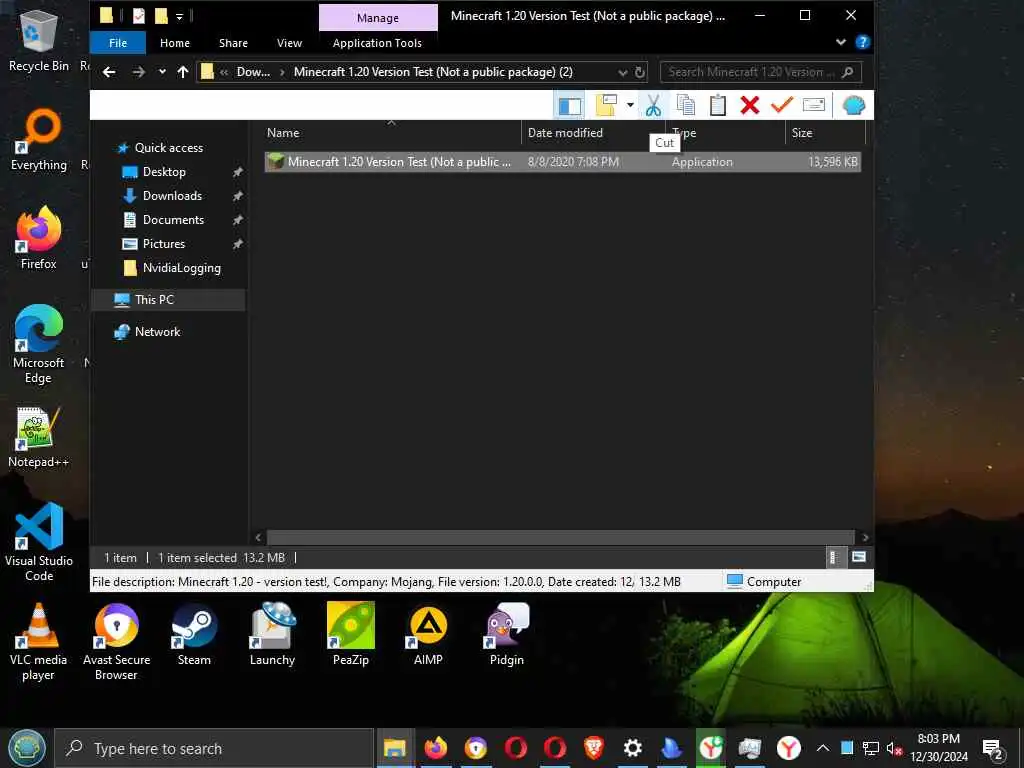Select the AIMP desktop shortcut
Viewport: 1024px width, 768px height.
click(428, 633)
